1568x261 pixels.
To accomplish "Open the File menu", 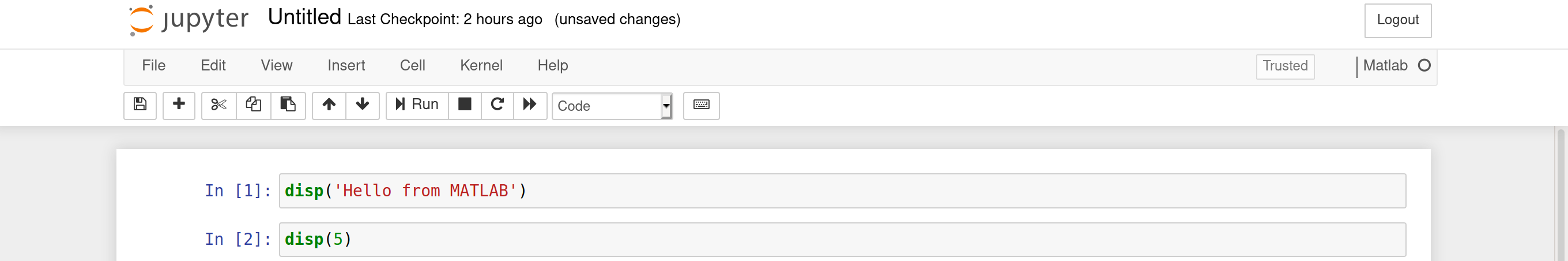I will click(x=153, y=66).
